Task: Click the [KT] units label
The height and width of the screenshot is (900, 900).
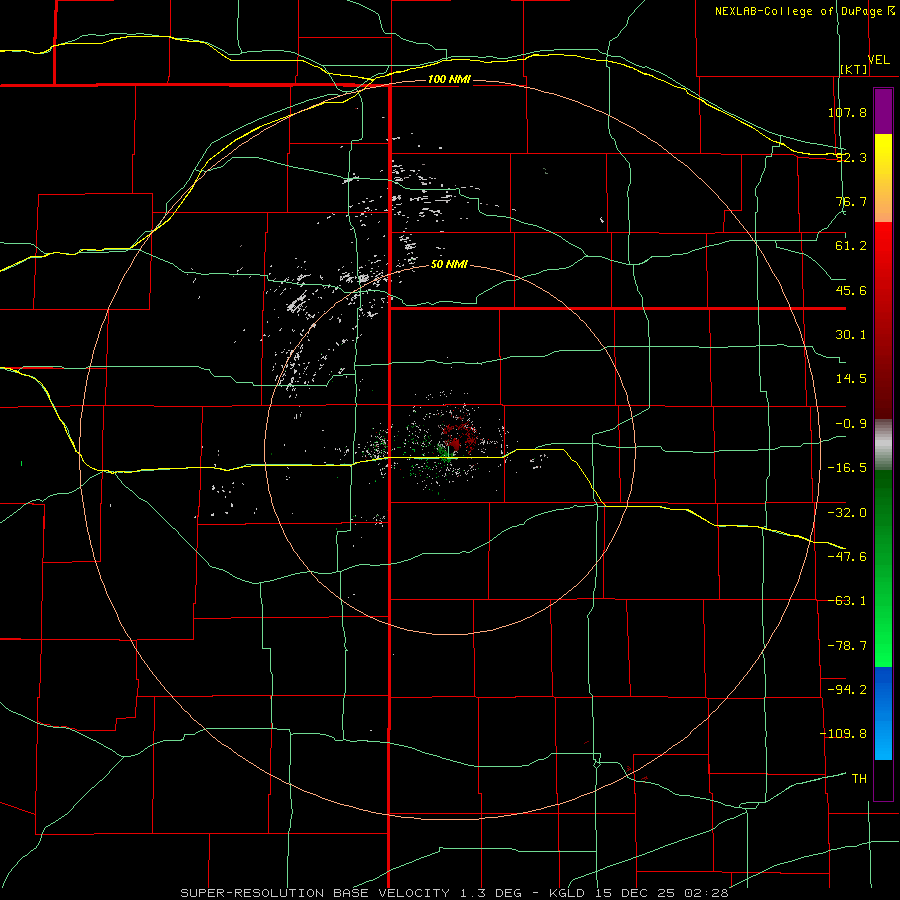Action: pos(854,69)
